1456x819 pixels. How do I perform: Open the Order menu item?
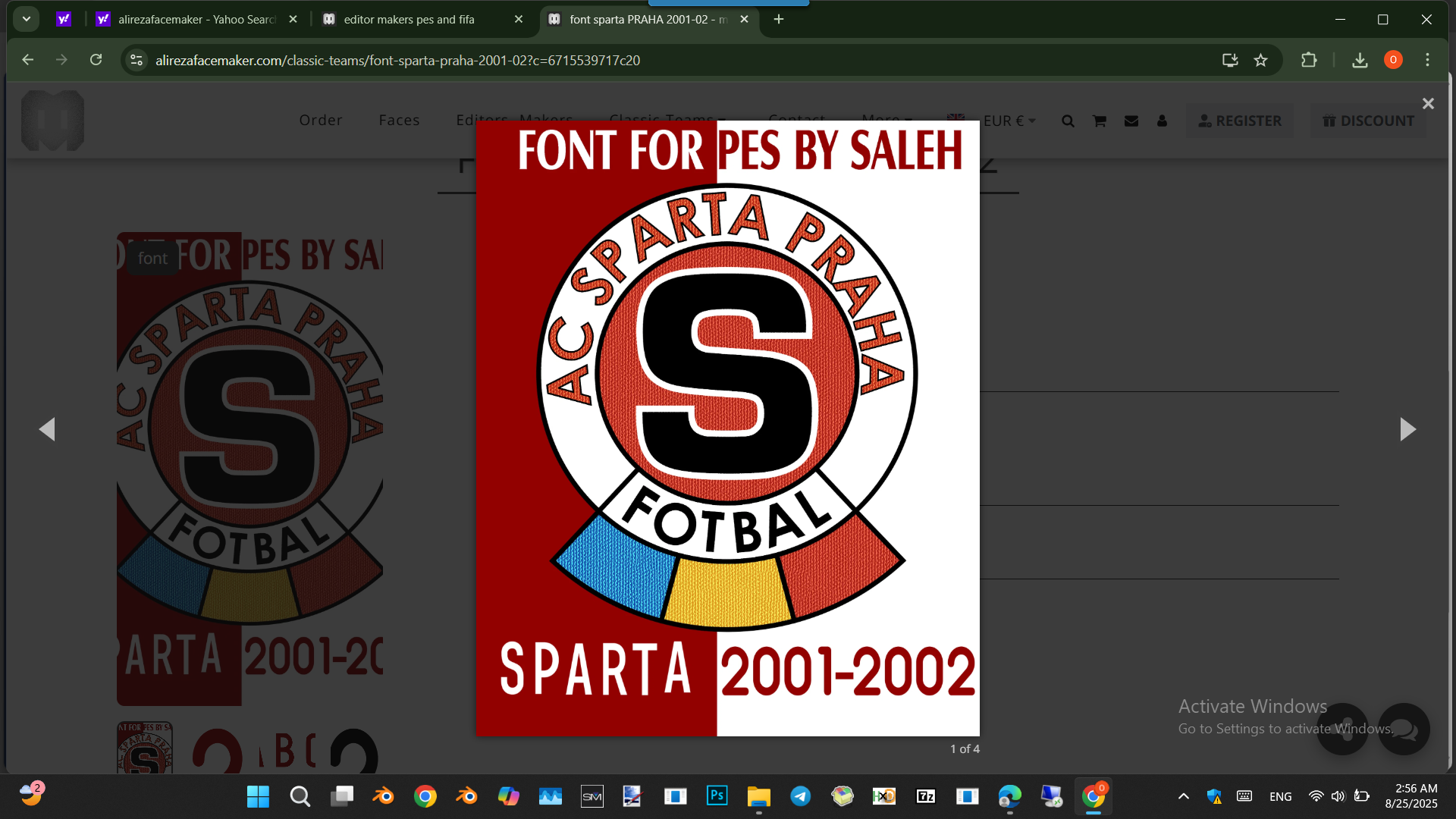[x=321, y=120]
